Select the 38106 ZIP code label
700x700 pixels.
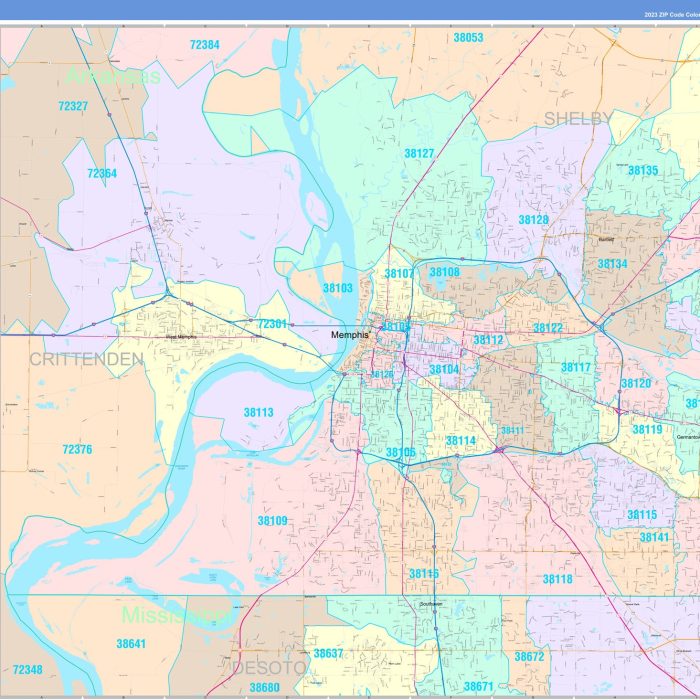pyautogui.click(x=401, y=453)
